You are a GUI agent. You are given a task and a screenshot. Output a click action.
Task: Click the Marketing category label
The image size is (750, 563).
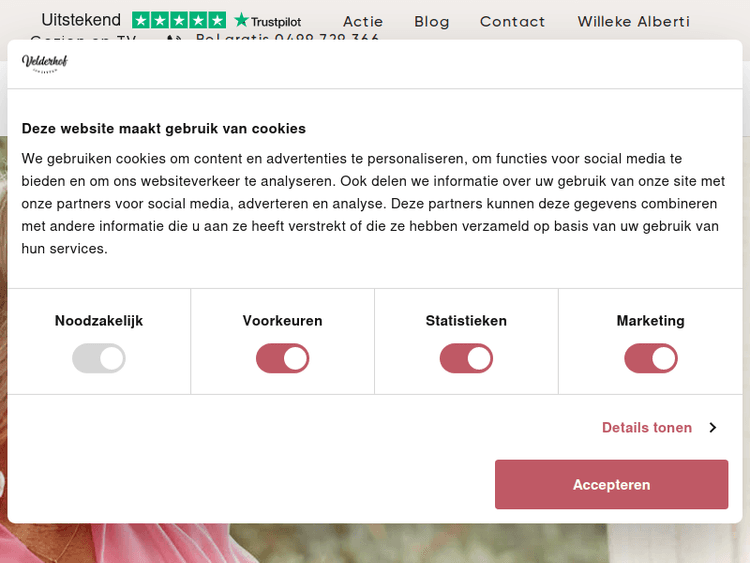click(x=651, y=321)
